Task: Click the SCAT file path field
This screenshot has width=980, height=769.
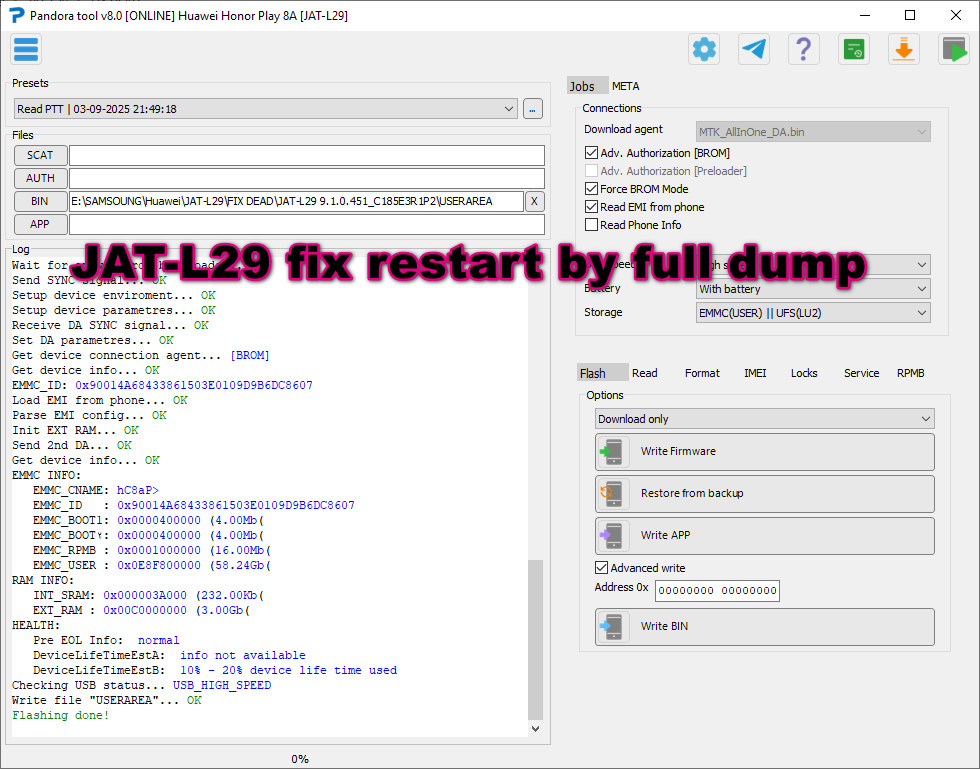Action: 307,155
